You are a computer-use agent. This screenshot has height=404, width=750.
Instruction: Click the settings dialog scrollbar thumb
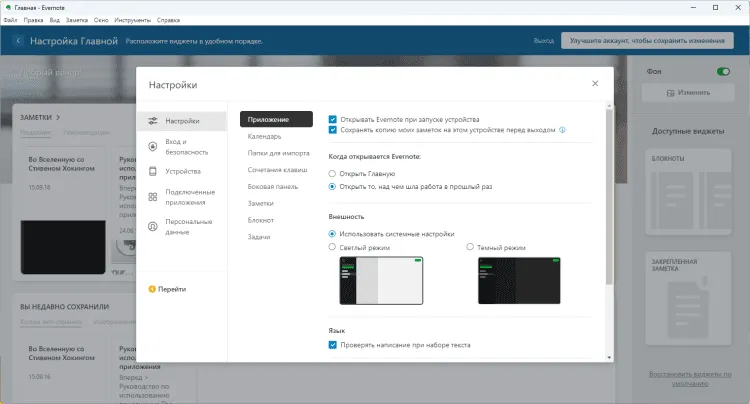pos(609,197)
